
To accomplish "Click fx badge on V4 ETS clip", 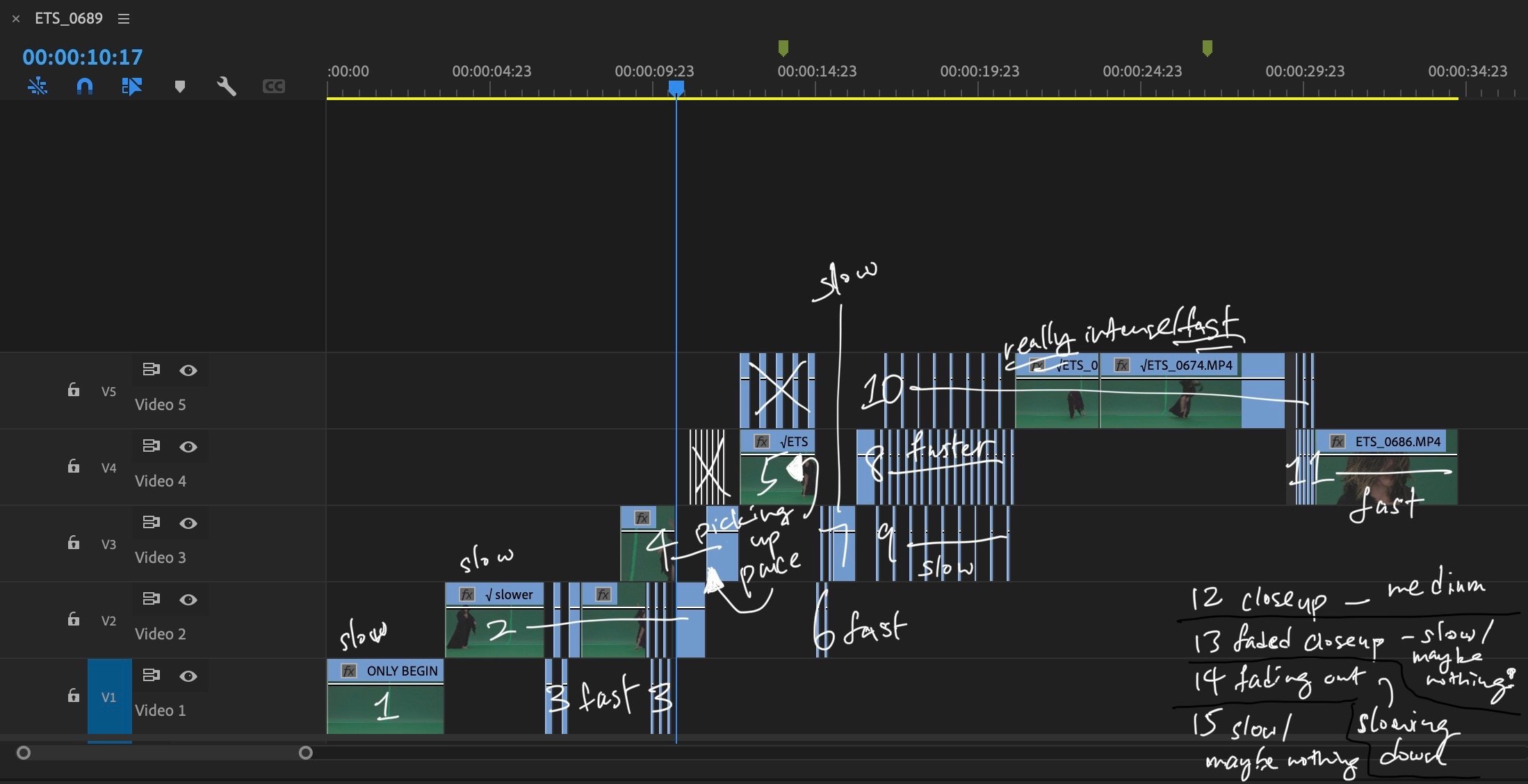I will 762,441.
